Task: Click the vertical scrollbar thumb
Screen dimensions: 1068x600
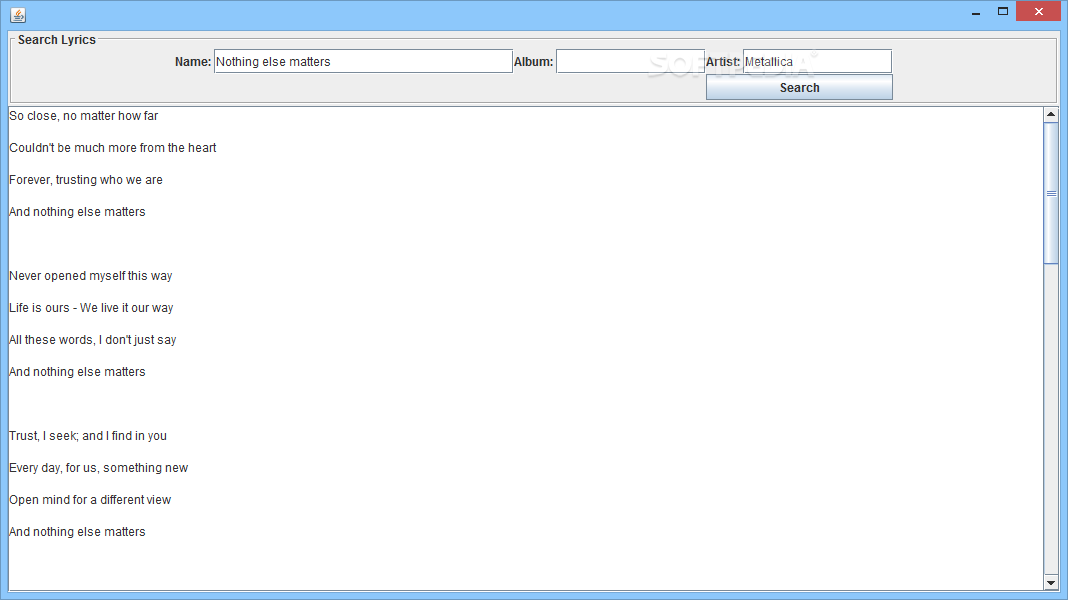Action: point(1050,193)
